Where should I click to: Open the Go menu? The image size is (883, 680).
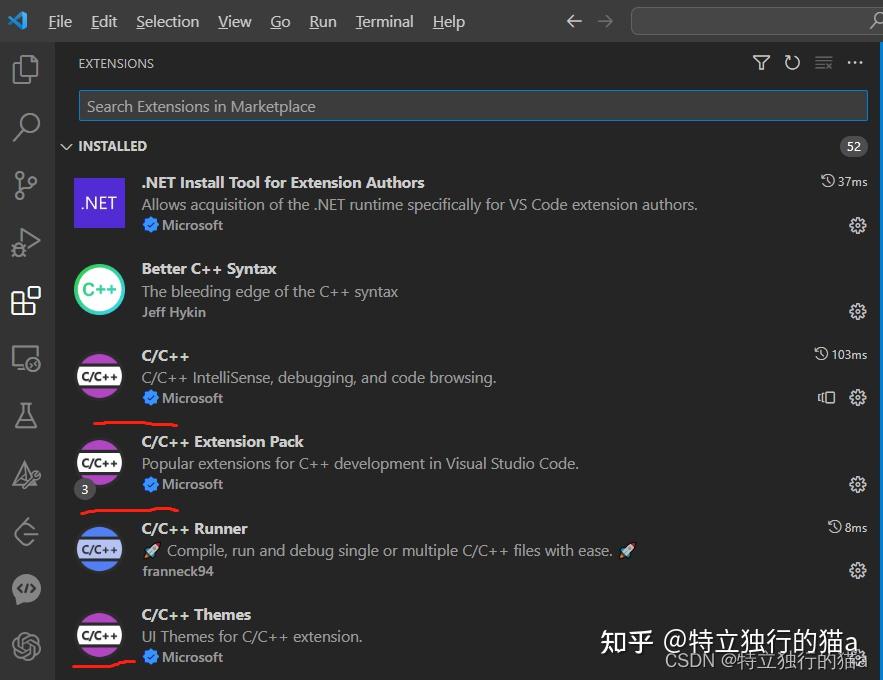[280, 22]
